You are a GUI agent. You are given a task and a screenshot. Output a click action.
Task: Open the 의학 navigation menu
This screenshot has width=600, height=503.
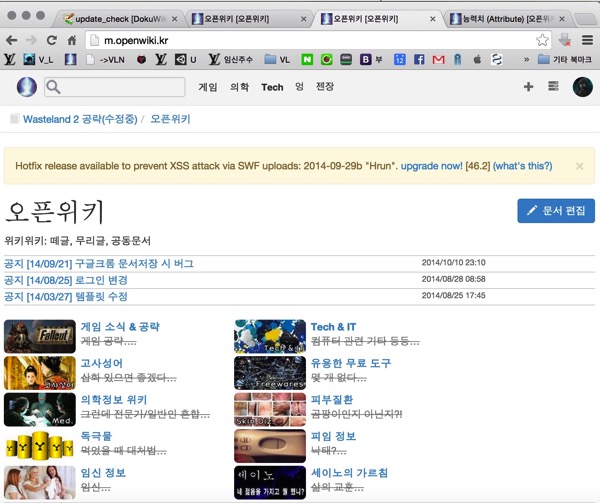[x=239, y=87]
